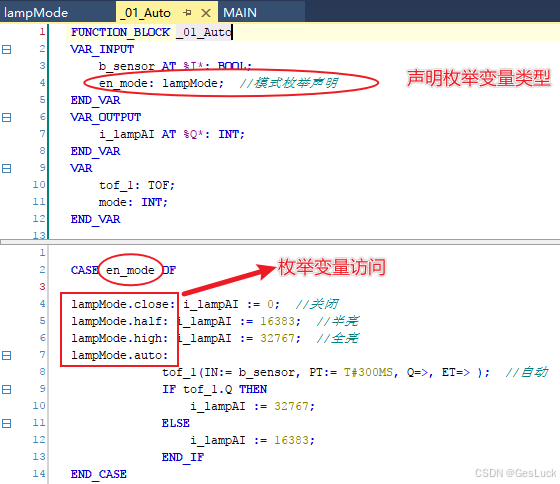The image size is (560, 484).
Task: Click the split bar between declaration and code
Action: [x=280, y=242]
